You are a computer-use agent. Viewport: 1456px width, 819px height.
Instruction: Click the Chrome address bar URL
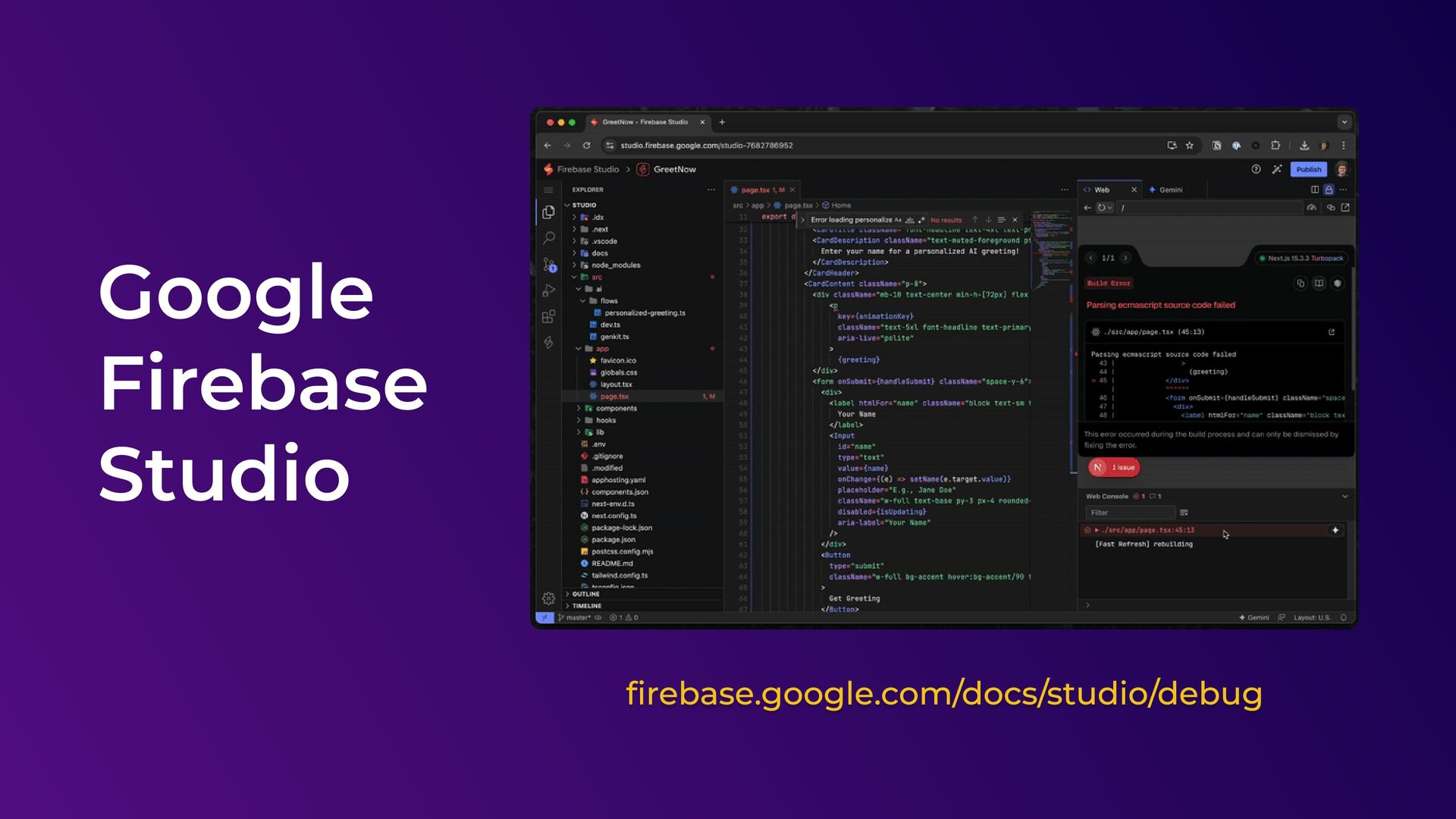point(706,146)
